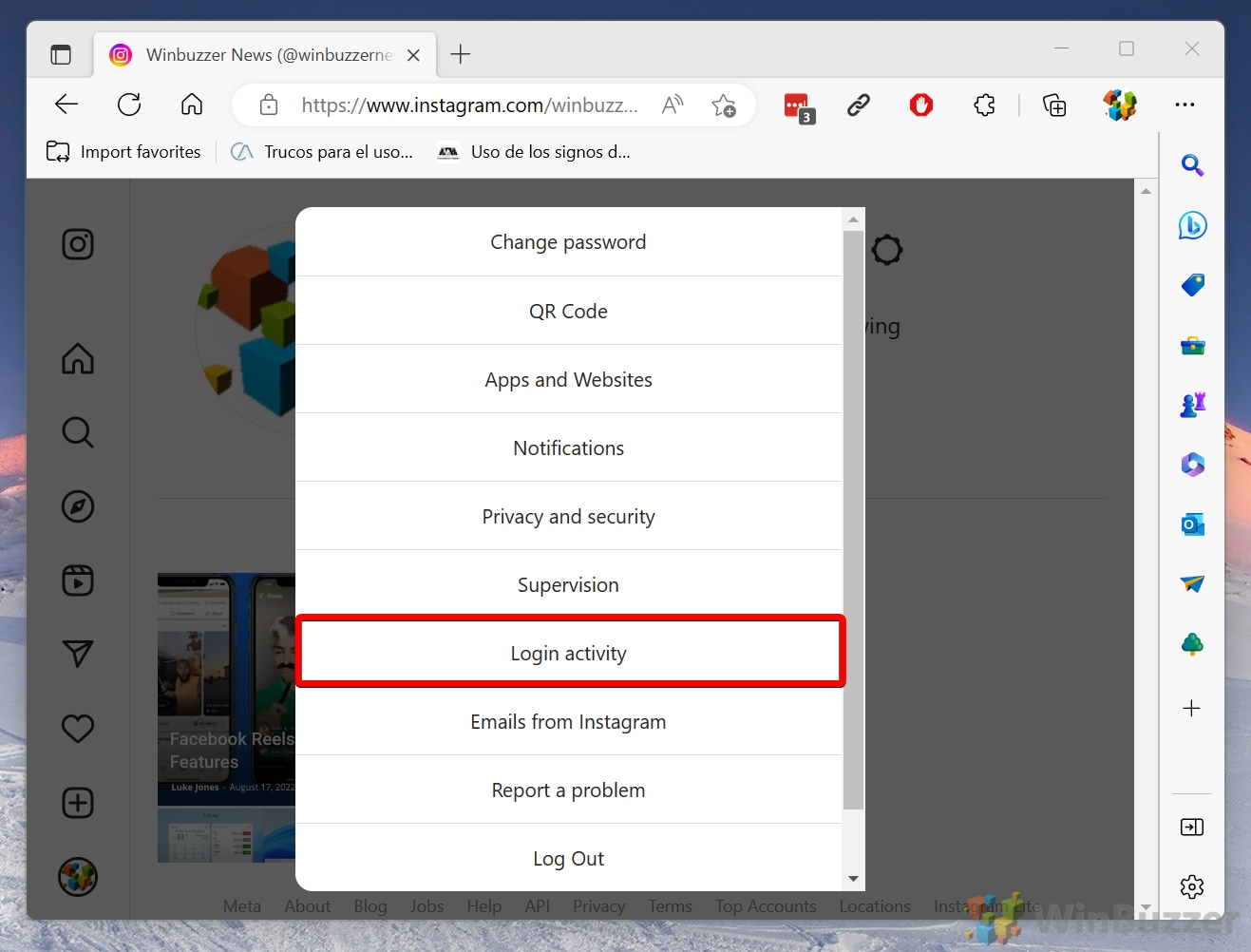This screenshot has width=1251, height=952.
Task: Click the settings gear next to profile
Action: point(887,251)
